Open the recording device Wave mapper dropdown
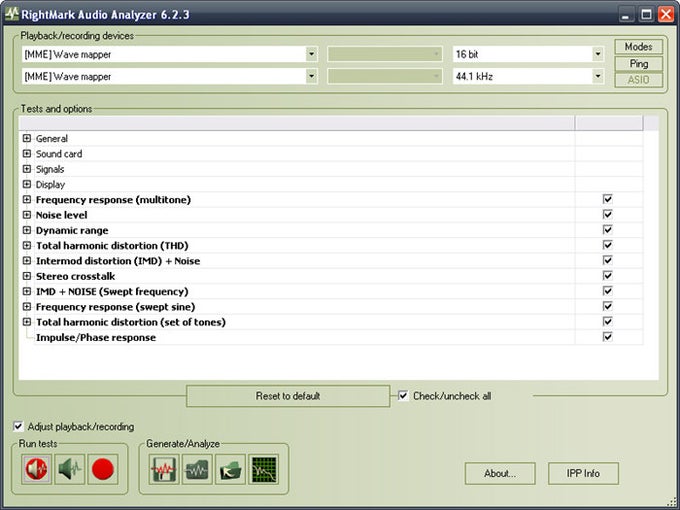 point(311,76)
